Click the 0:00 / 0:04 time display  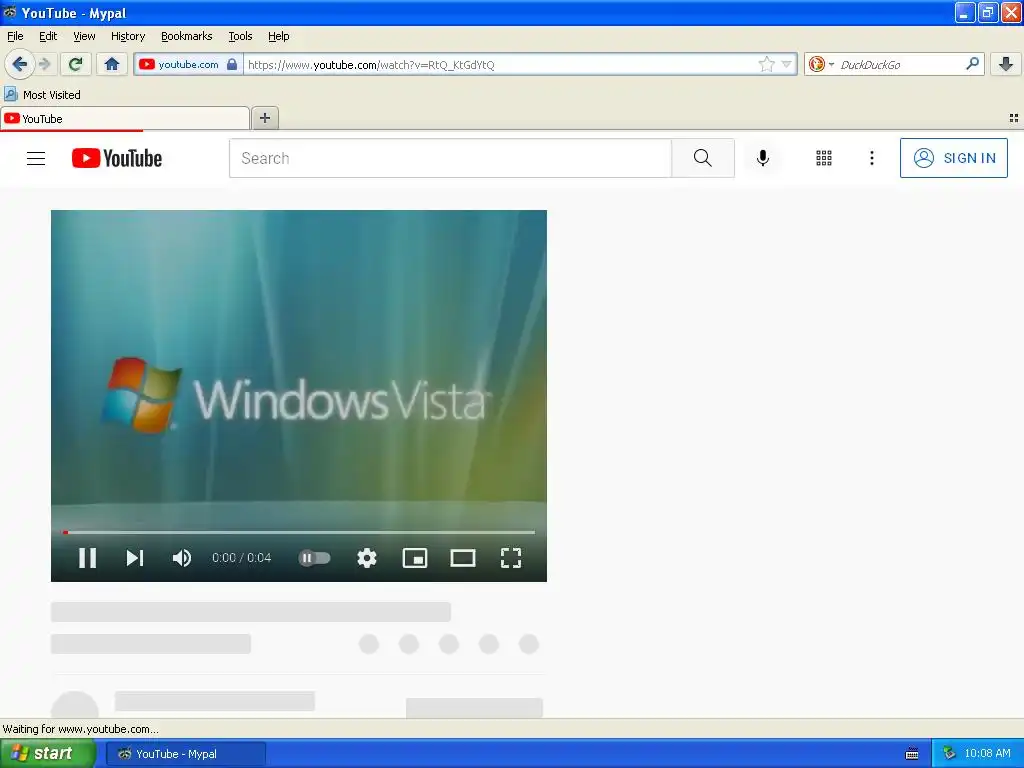[242, 558]
